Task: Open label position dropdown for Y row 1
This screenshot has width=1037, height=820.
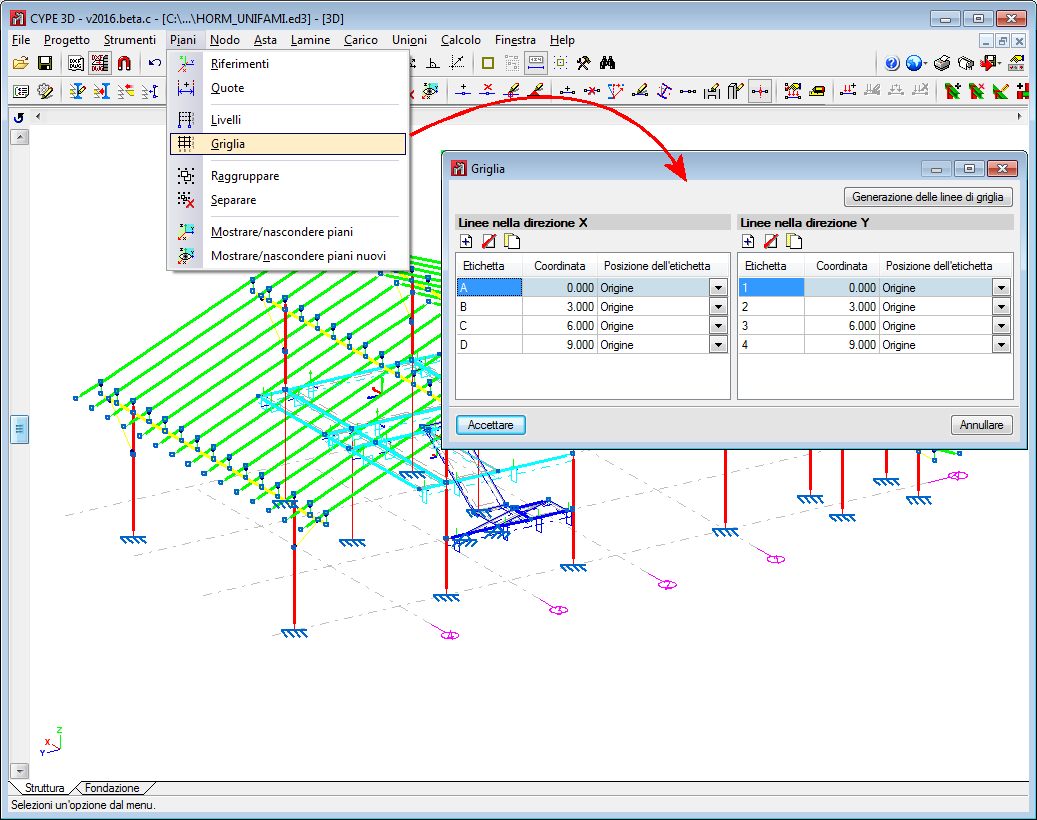Action: coord(1001,288)
